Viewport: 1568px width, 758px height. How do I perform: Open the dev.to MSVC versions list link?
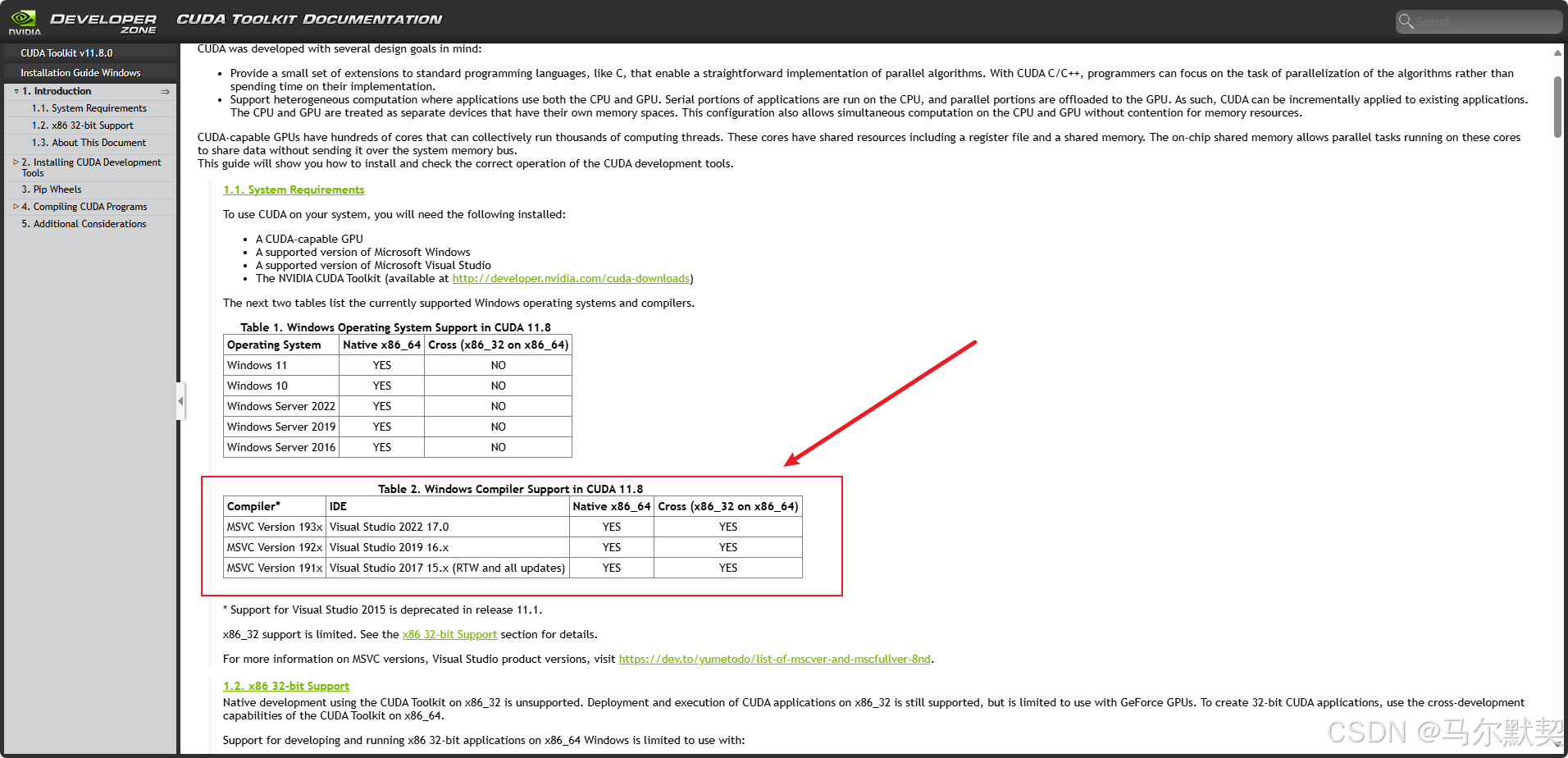pyautogui.click(x=774, y=660)
